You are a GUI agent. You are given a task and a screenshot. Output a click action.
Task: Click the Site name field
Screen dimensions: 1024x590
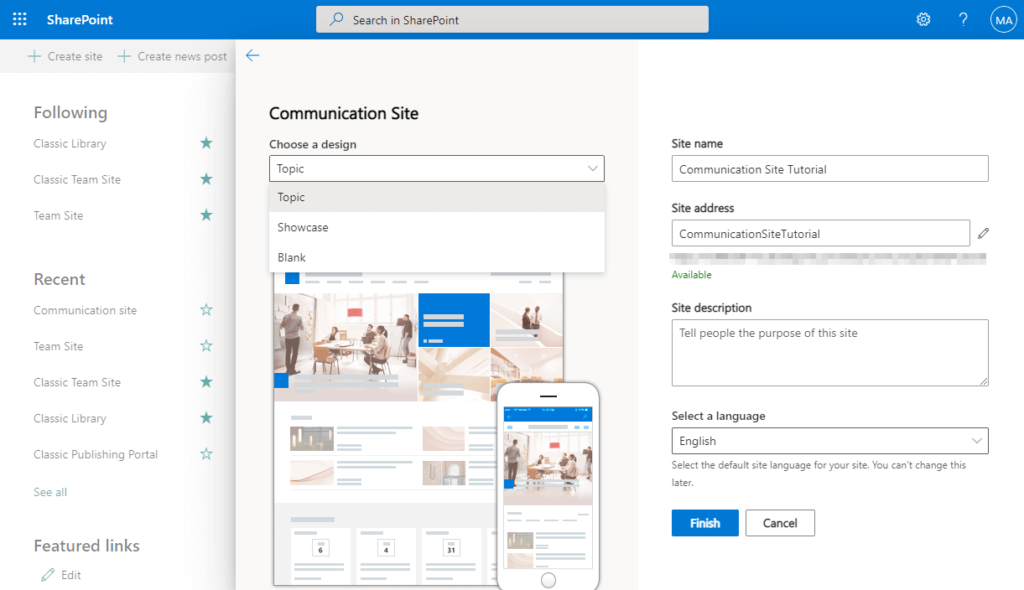tap(829, 169)
